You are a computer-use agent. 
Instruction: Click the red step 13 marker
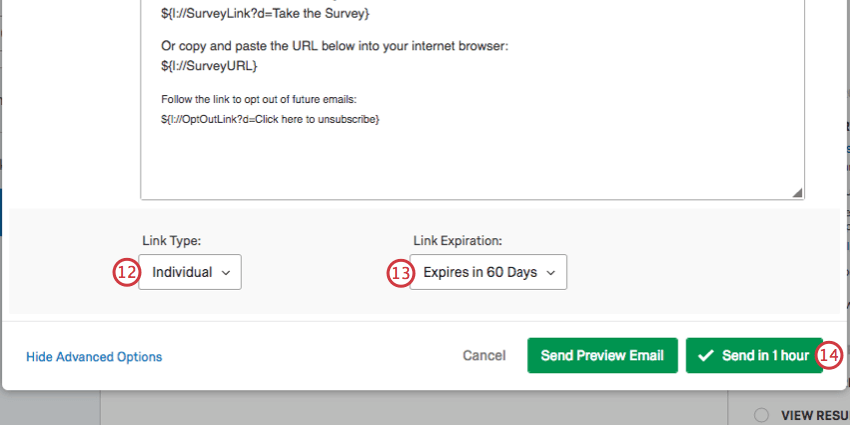[400, 272]
